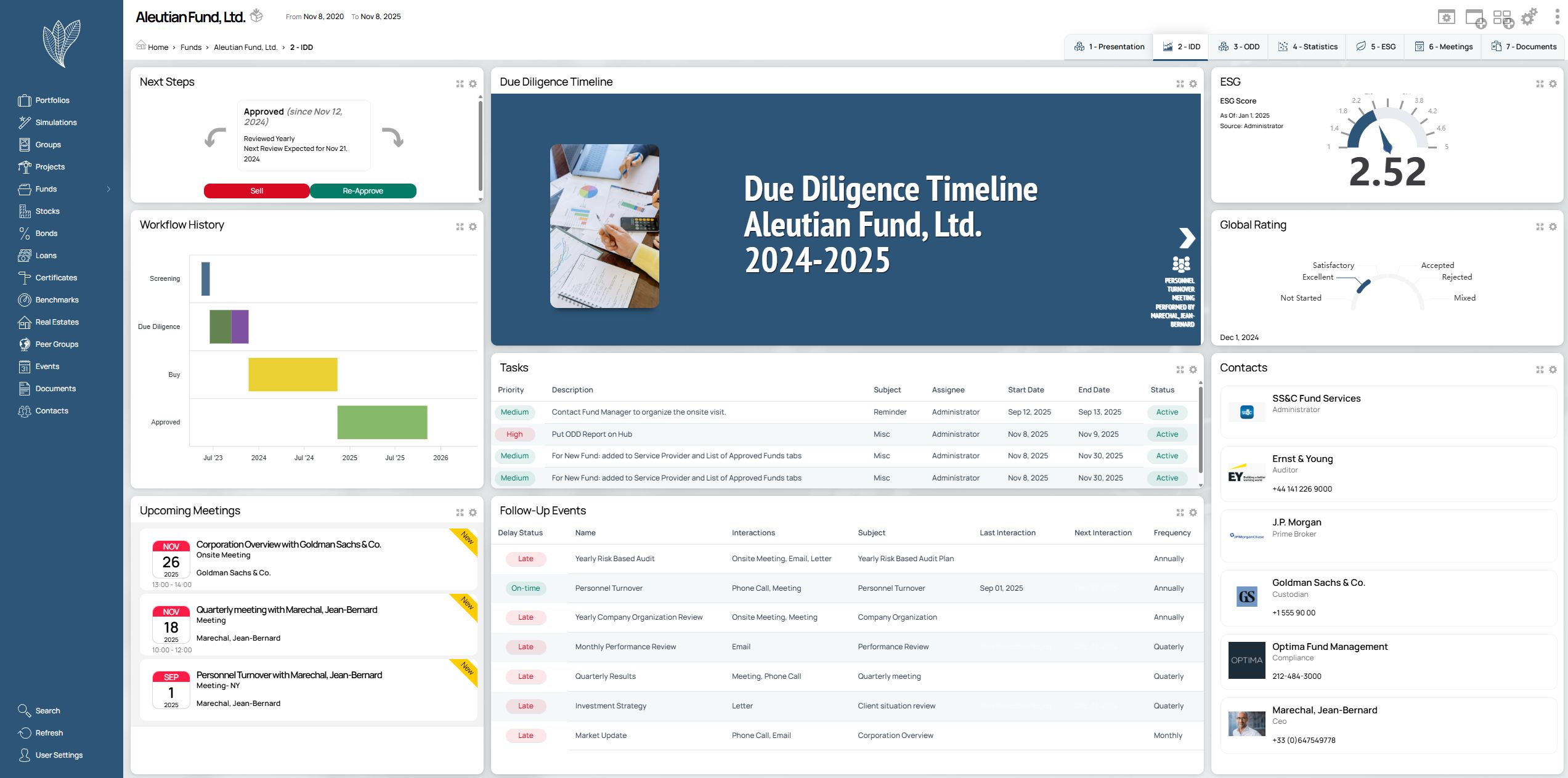Open the kebab menu at top right

(x=1557, y=17)
